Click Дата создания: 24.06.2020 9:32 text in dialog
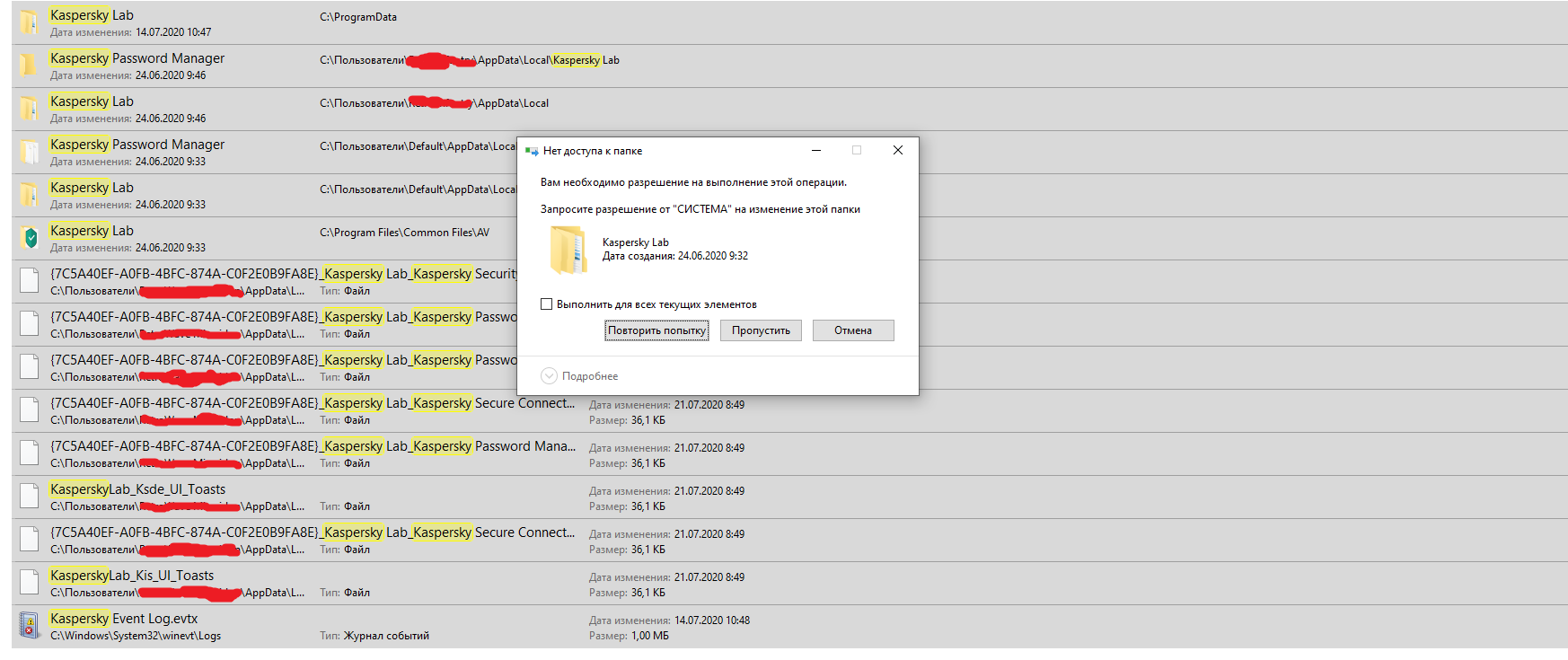 675,256
